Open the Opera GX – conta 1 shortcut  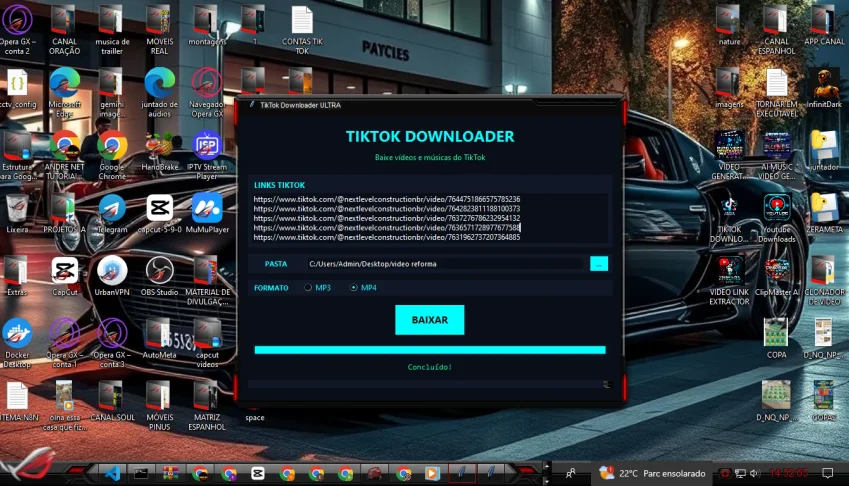click(x=64, y=344)
